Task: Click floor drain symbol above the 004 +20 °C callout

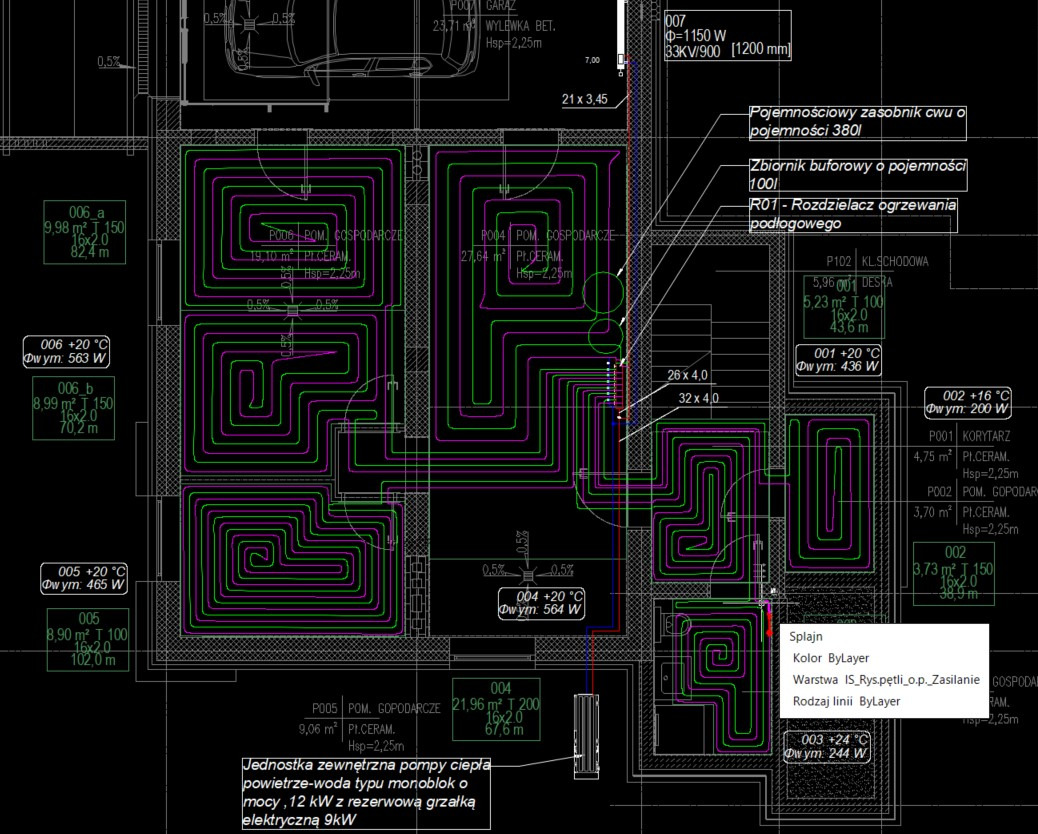Action: (x=527, y=573)
